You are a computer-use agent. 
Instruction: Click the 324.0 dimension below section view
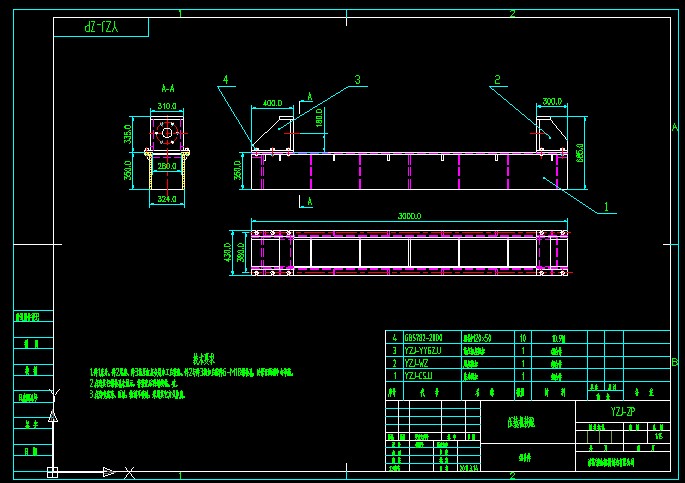pyautogui.click(x=166, y=199)
